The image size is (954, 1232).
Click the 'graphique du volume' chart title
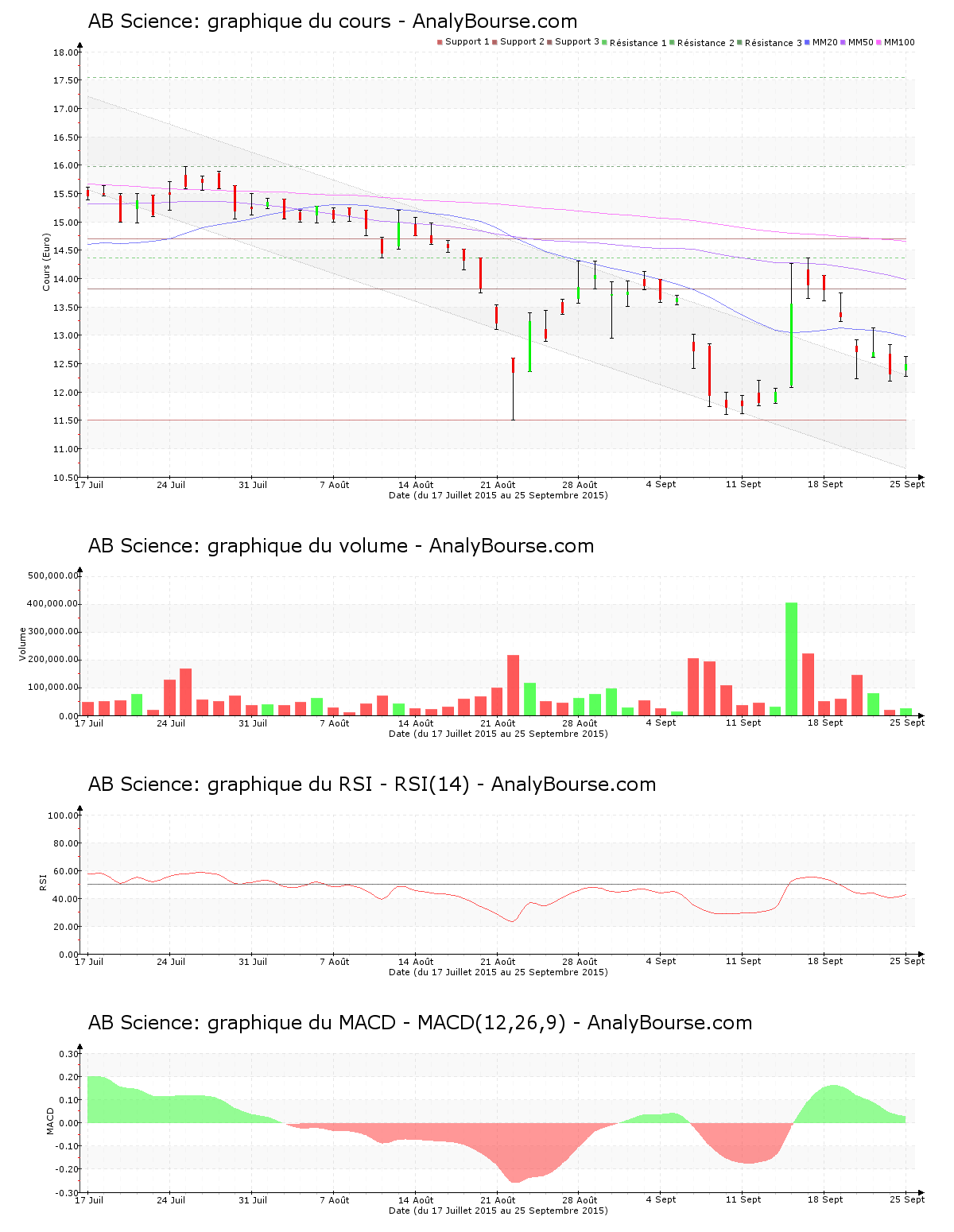(x=341, y=546)
